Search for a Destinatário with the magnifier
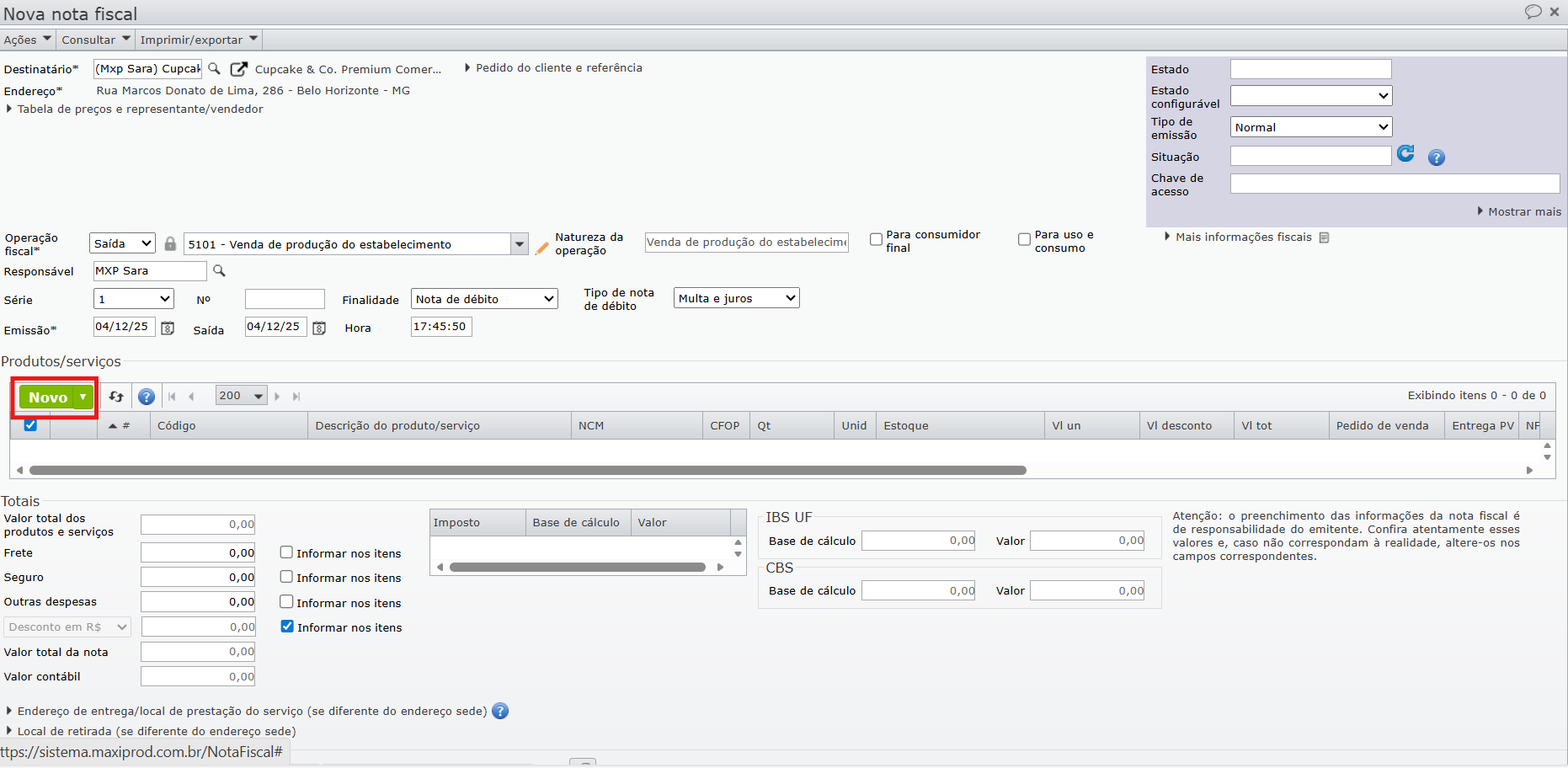 click(x=214, y=68)
